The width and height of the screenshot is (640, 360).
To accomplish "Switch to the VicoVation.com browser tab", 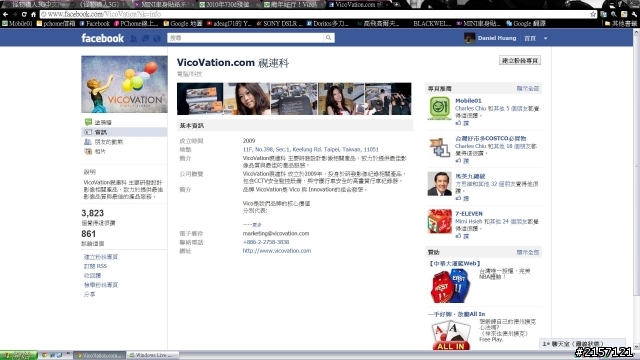I will click(356, 4).
